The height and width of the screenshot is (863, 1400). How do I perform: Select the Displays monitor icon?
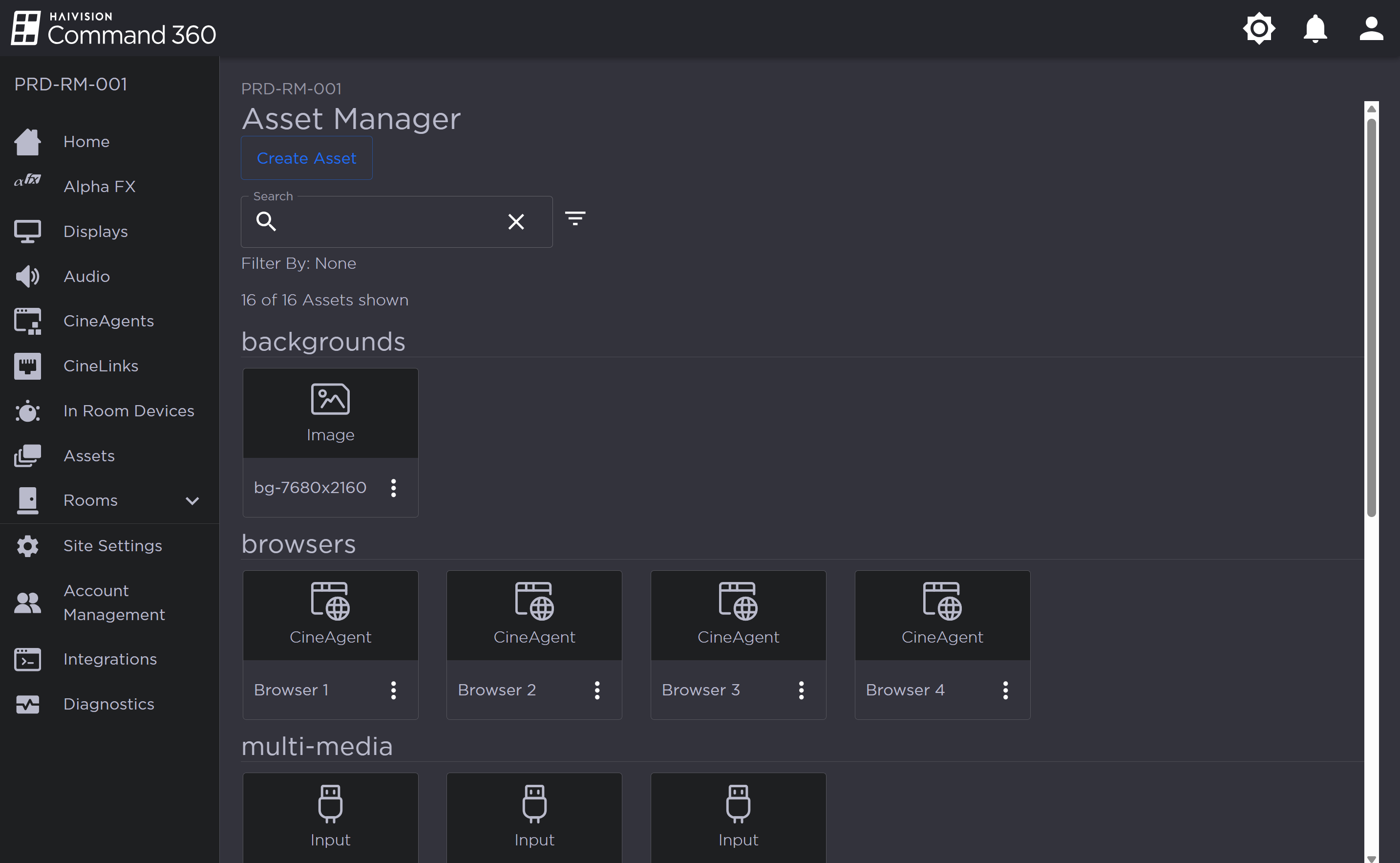(x=27, y=231)
